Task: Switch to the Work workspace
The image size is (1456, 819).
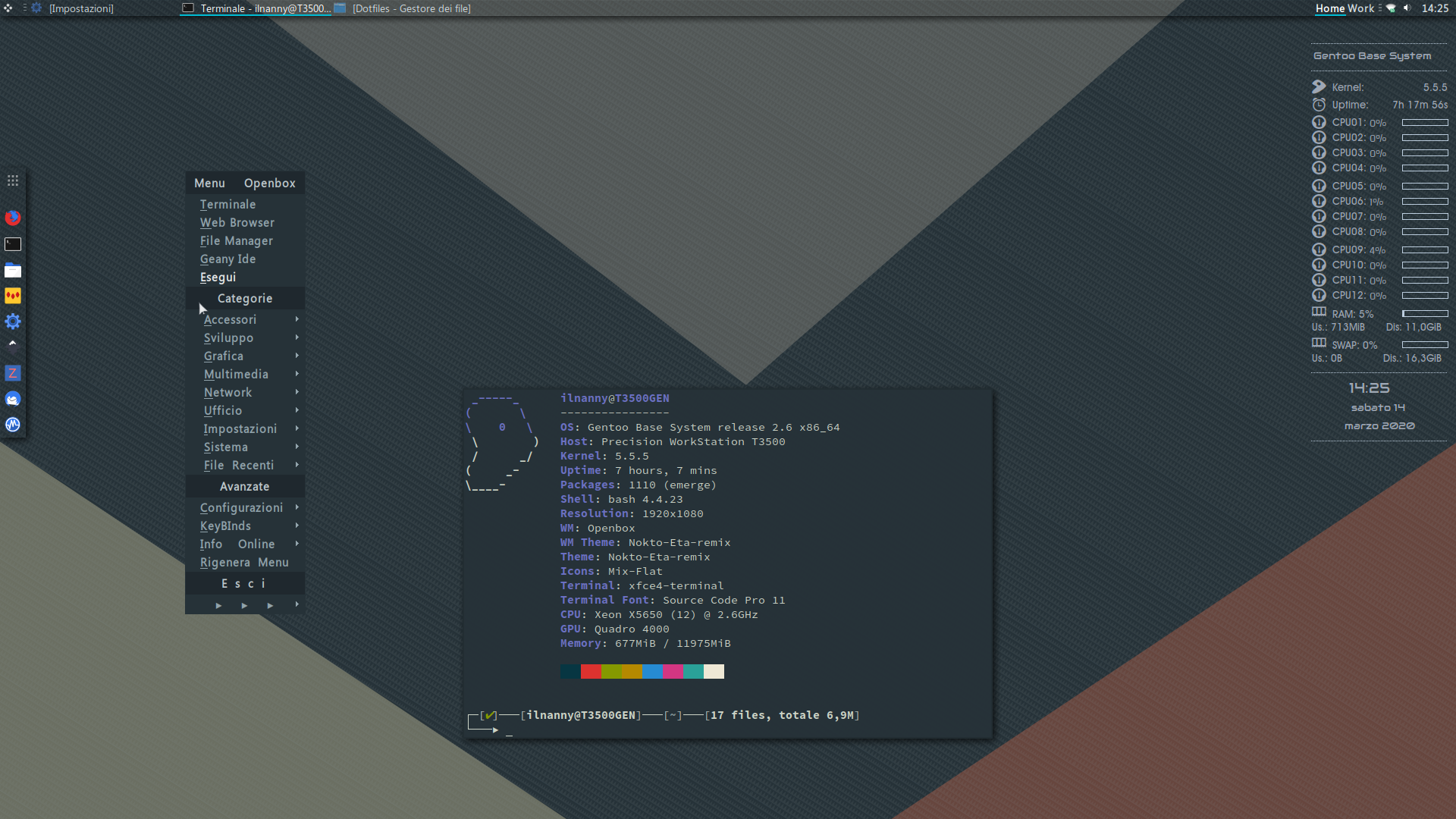Action: (1360, 8)
